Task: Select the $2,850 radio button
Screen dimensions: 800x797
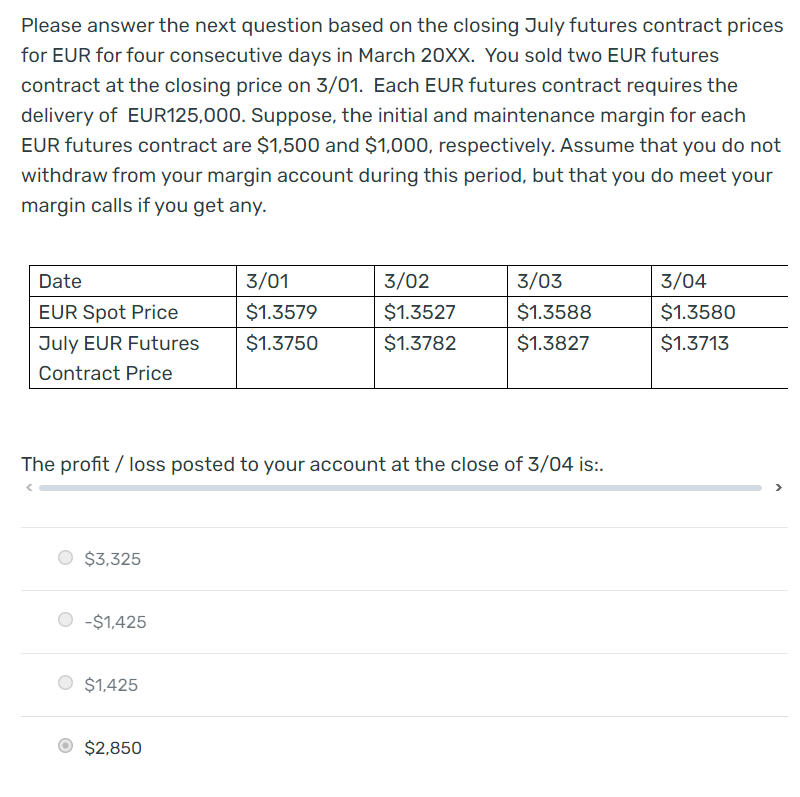Action: click(x=64, y=747)
